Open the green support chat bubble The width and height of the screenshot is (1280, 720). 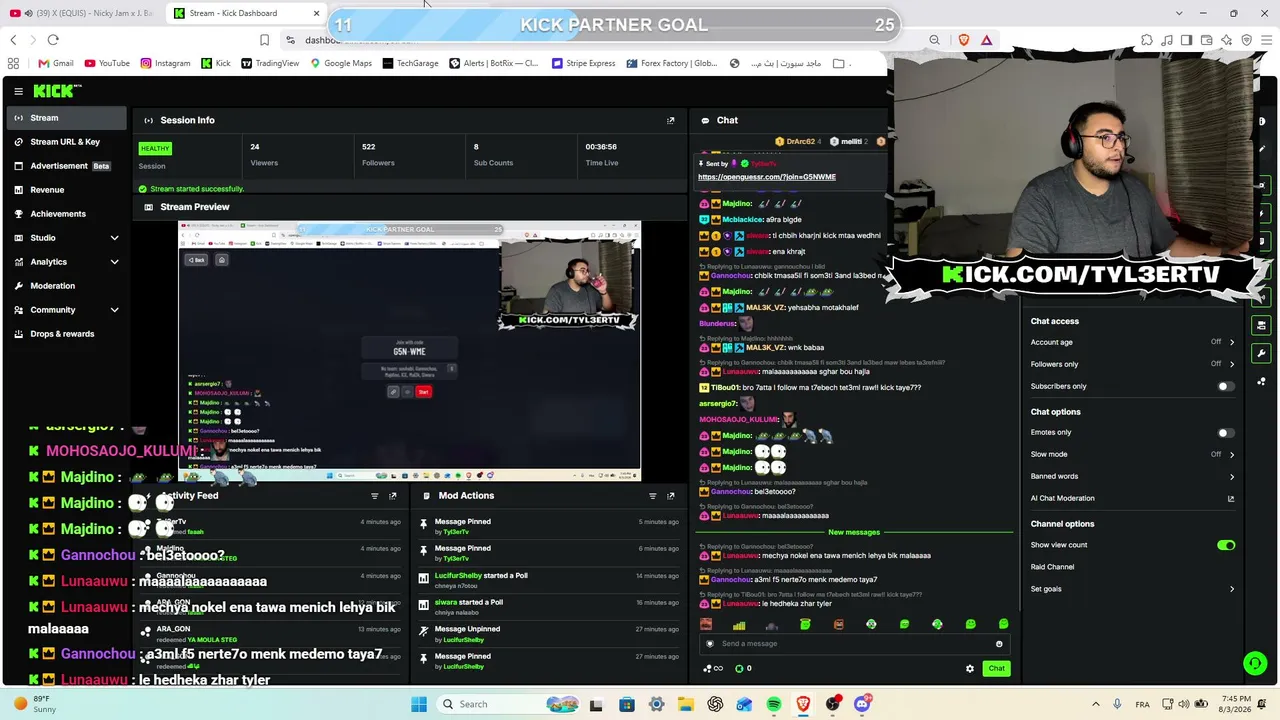(x=1254, y=664)
